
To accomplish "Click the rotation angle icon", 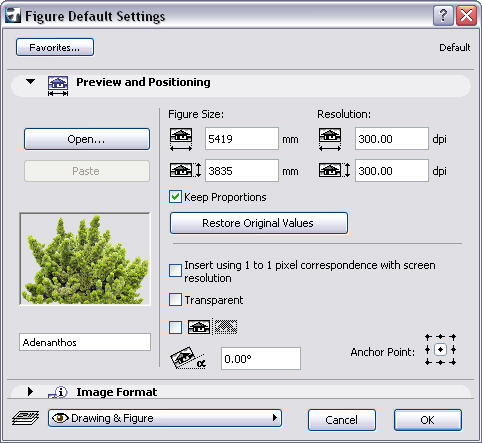I will pos(188,358).
